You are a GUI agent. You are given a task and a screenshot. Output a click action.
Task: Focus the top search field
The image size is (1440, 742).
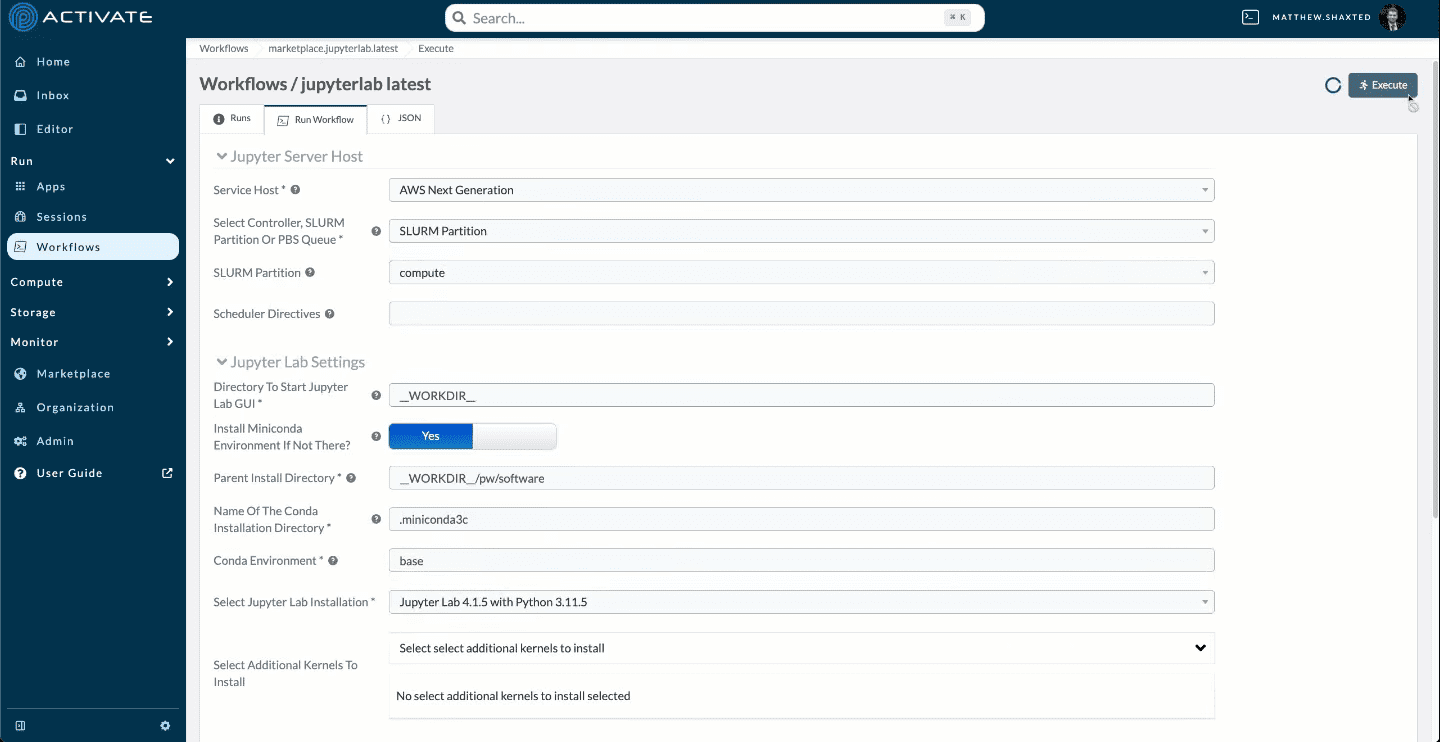pos(715,18)
